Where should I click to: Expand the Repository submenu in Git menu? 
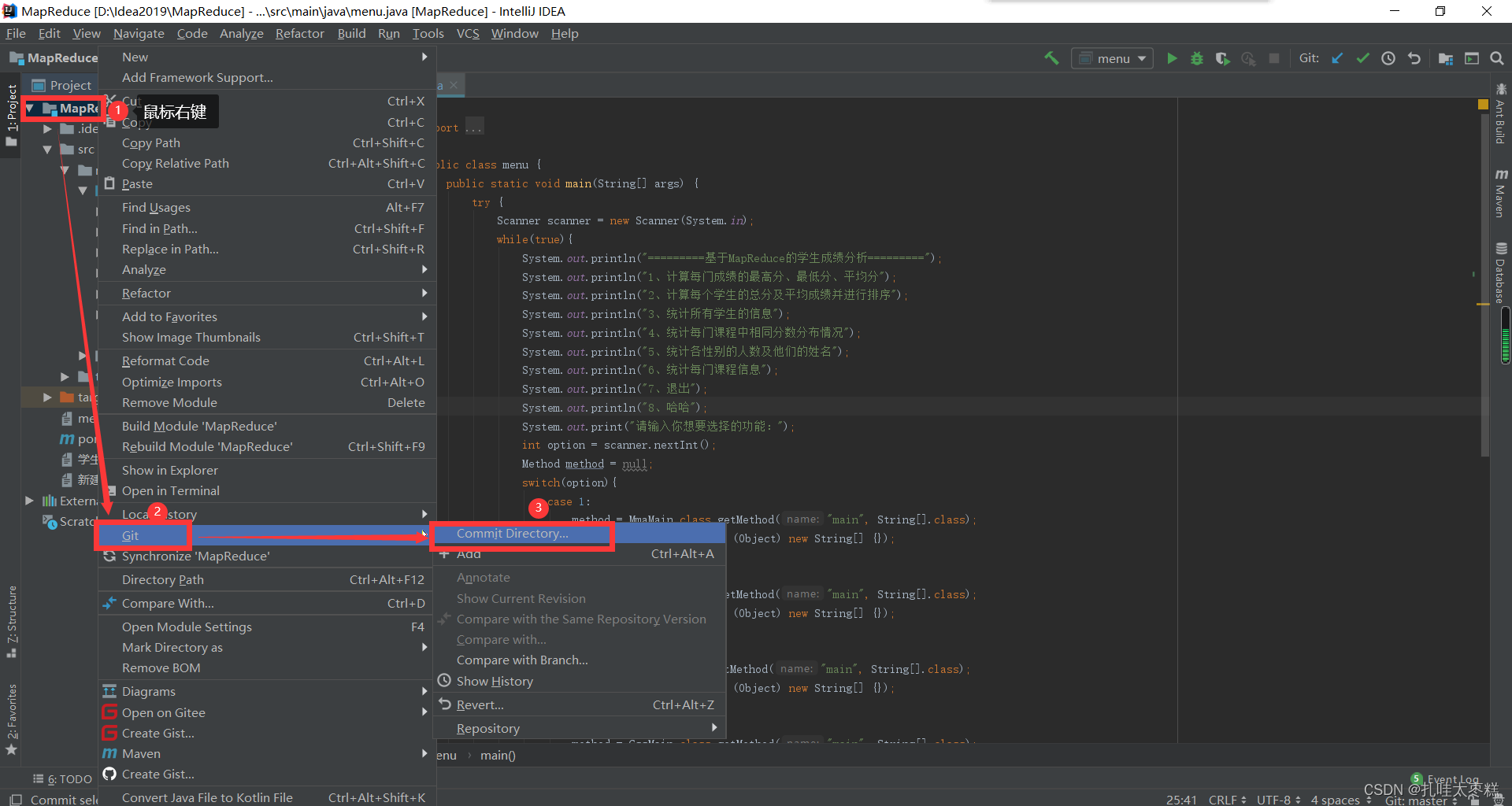580,728
